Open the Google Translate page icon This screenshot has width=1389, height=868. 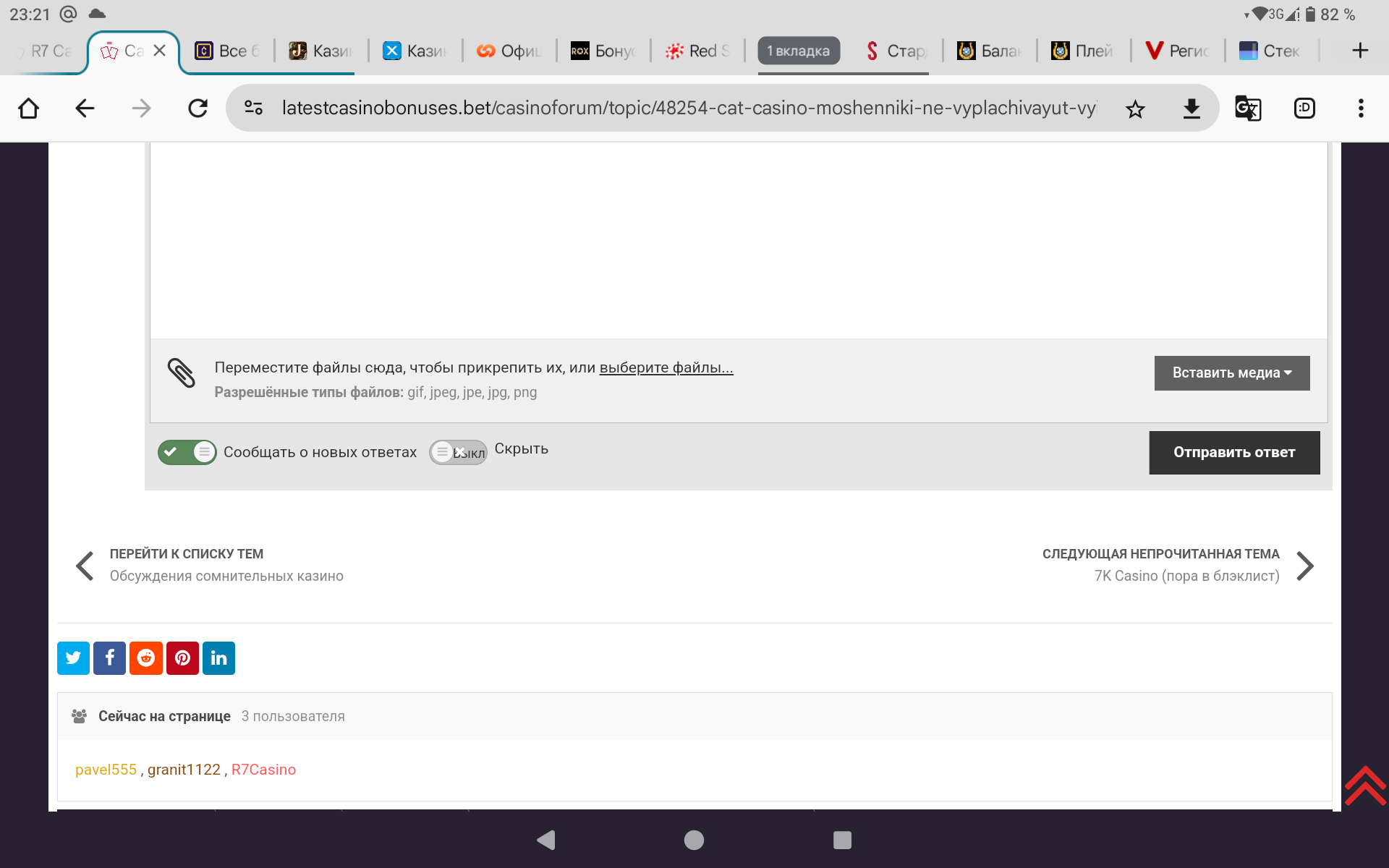point(1248,109)
